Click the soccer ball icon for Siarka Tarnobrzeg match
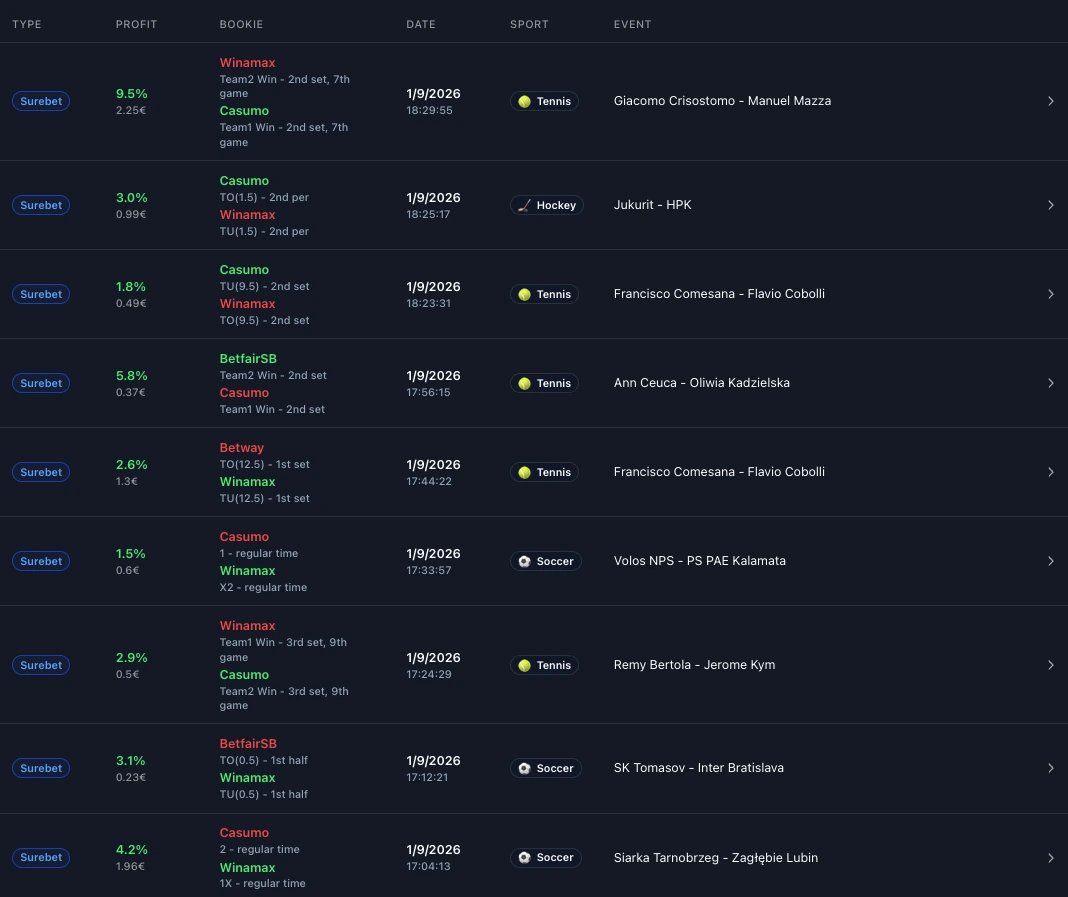The image size is (1068, 897). coord(524,857)
